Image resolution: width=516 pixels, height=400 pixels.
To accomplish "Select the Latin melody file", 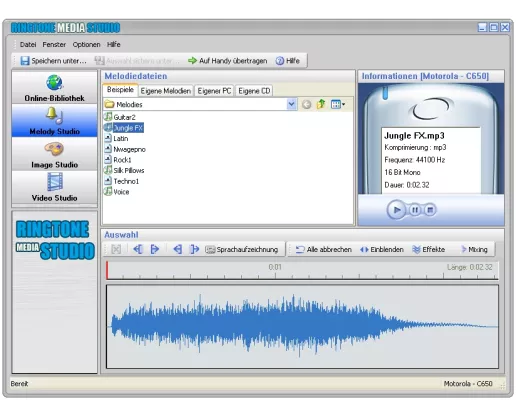I will [116, 138].
